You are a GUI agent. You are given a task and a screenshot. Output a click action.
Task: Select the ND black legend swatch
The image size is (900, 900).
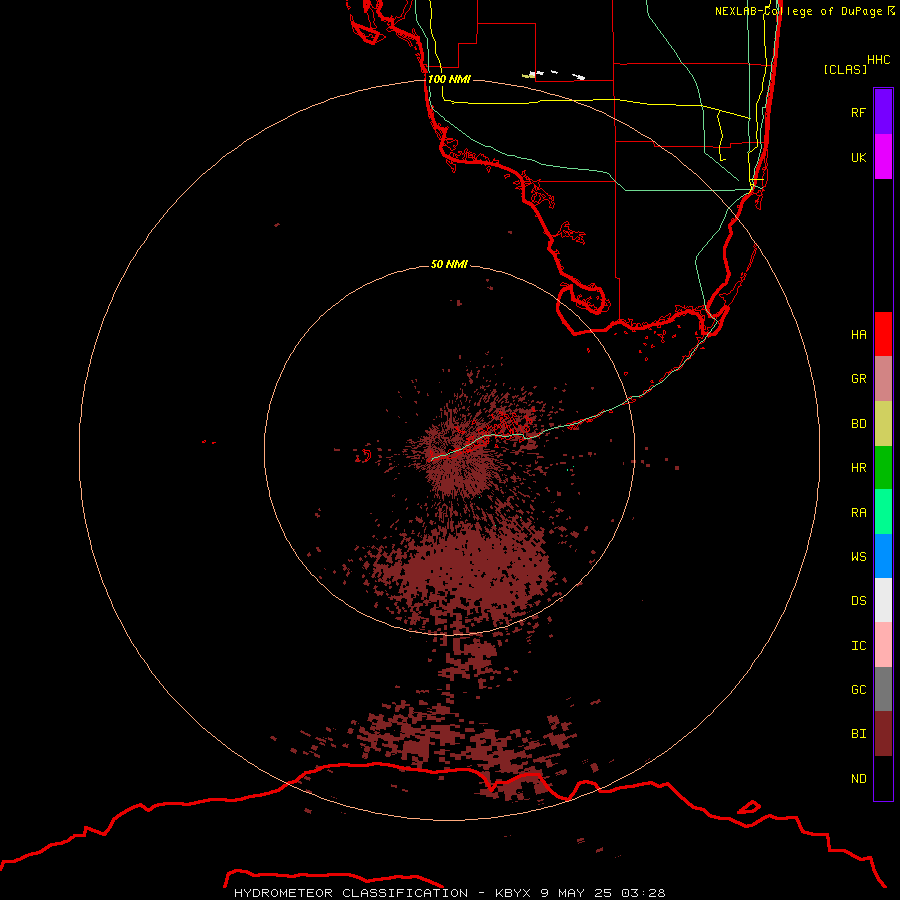point(883,778)
